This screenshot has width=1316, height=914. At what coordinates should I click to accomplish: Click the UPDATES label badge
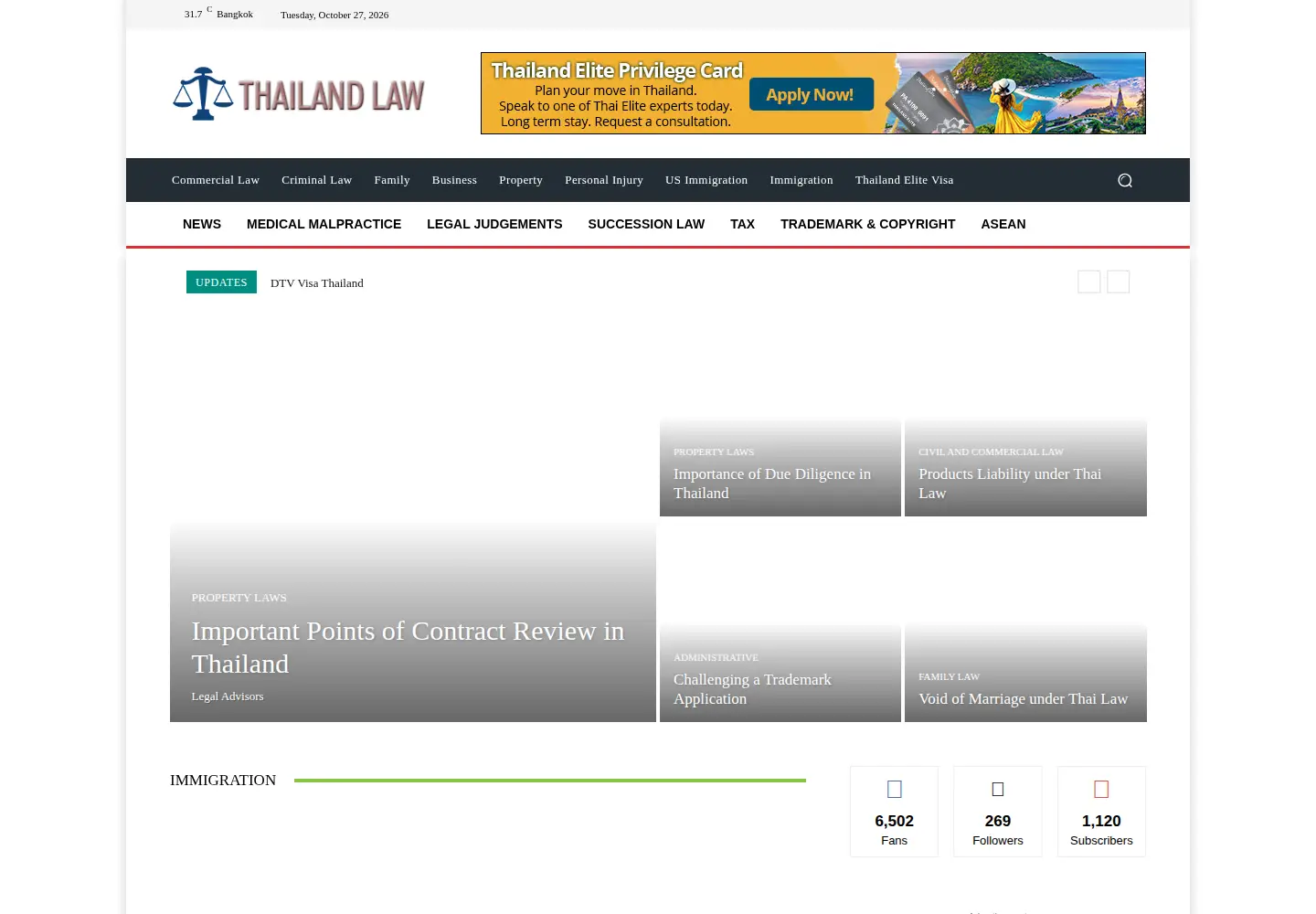click(x=221, y=282)
